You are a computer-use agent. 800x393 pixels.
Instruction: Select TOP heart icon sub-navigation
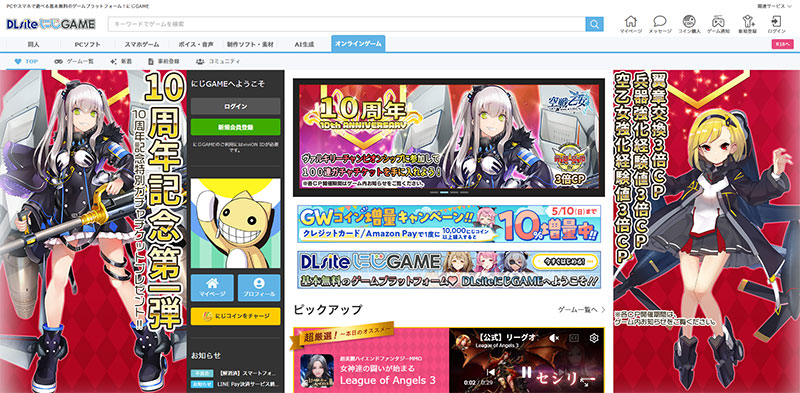[26, 61]
